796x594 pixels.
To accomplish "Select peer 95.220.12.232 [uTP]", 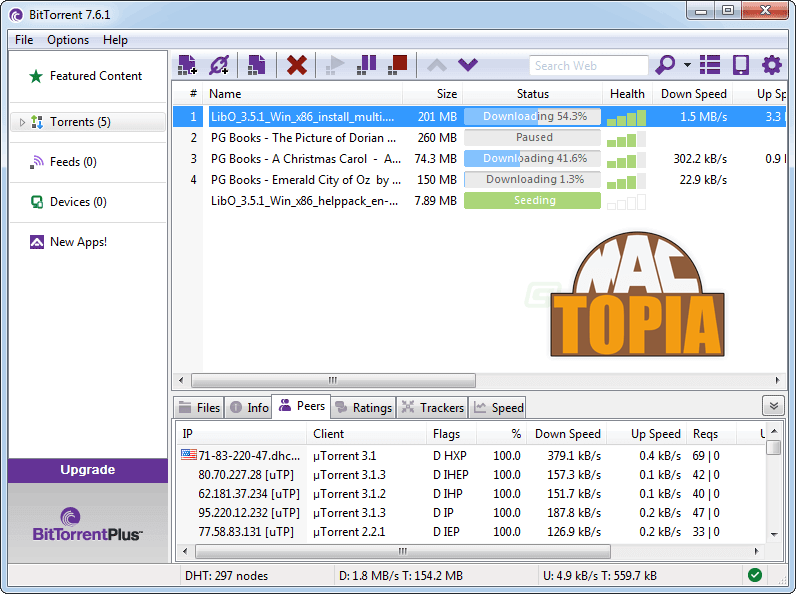I will [471, 513].
